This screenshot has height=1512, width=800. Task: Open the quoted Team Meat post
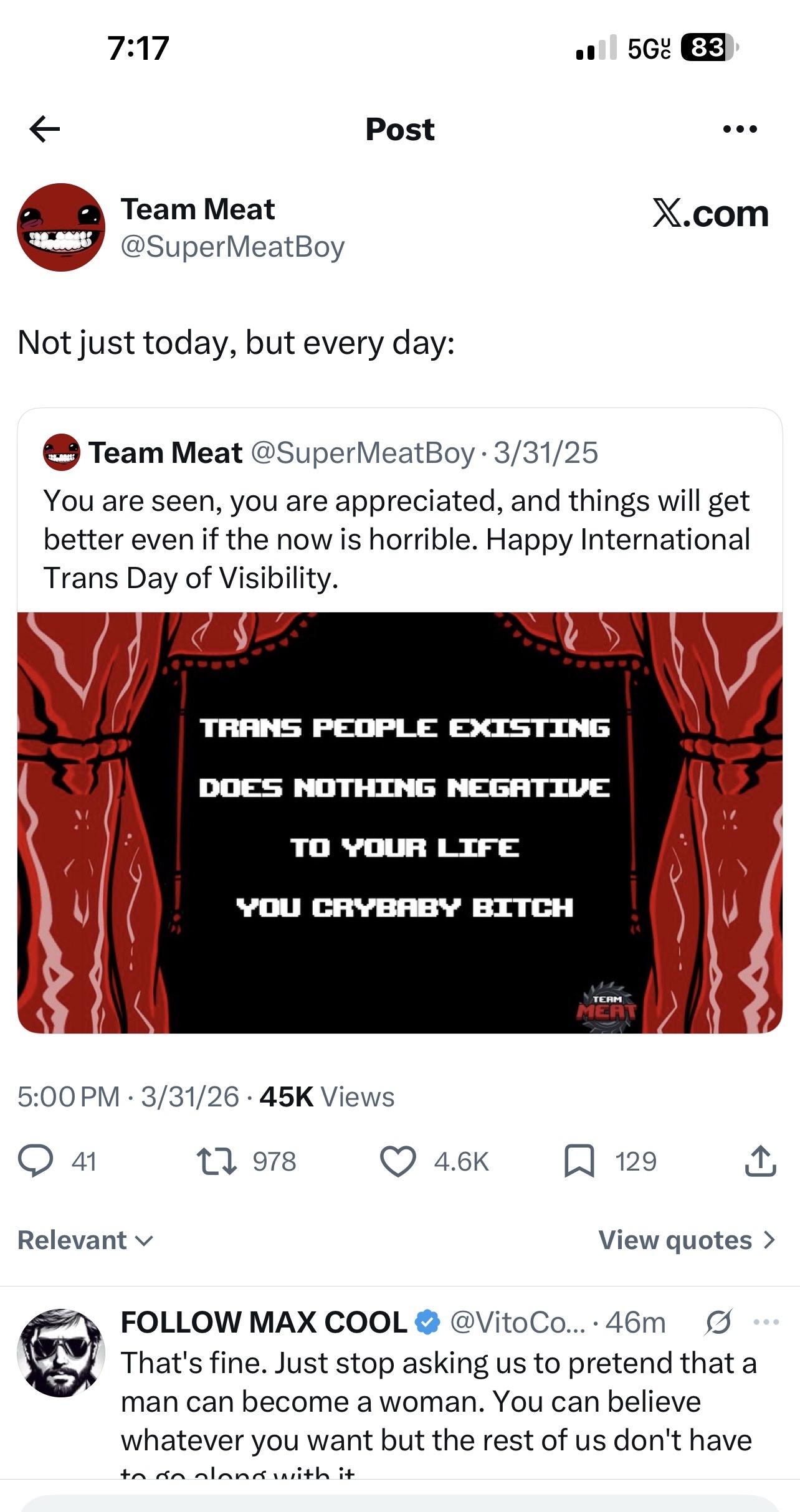[x=399, y=539]
